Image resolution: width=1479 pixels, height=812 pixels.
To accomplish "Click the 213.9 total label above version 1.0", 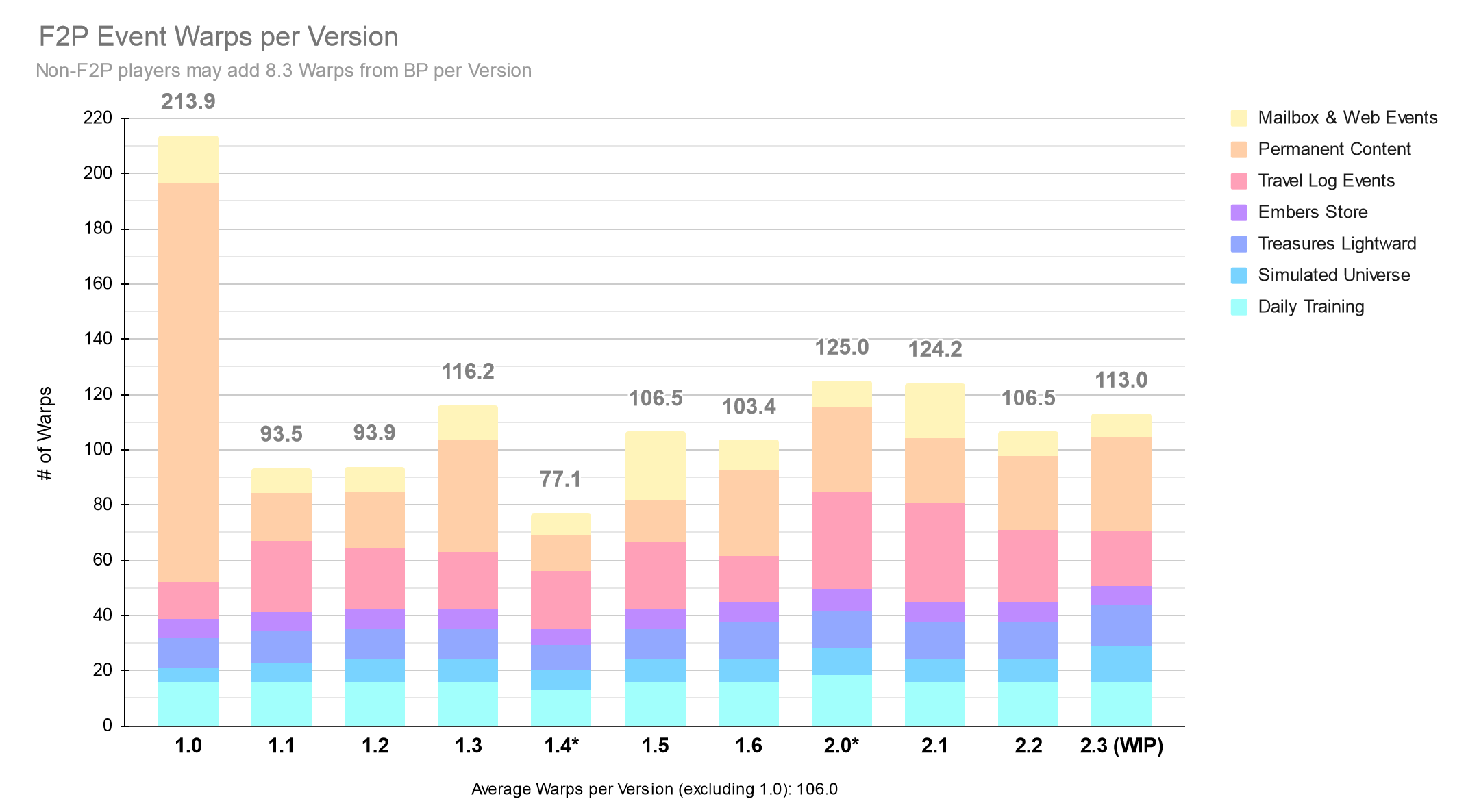I will [x=188, y=101].
